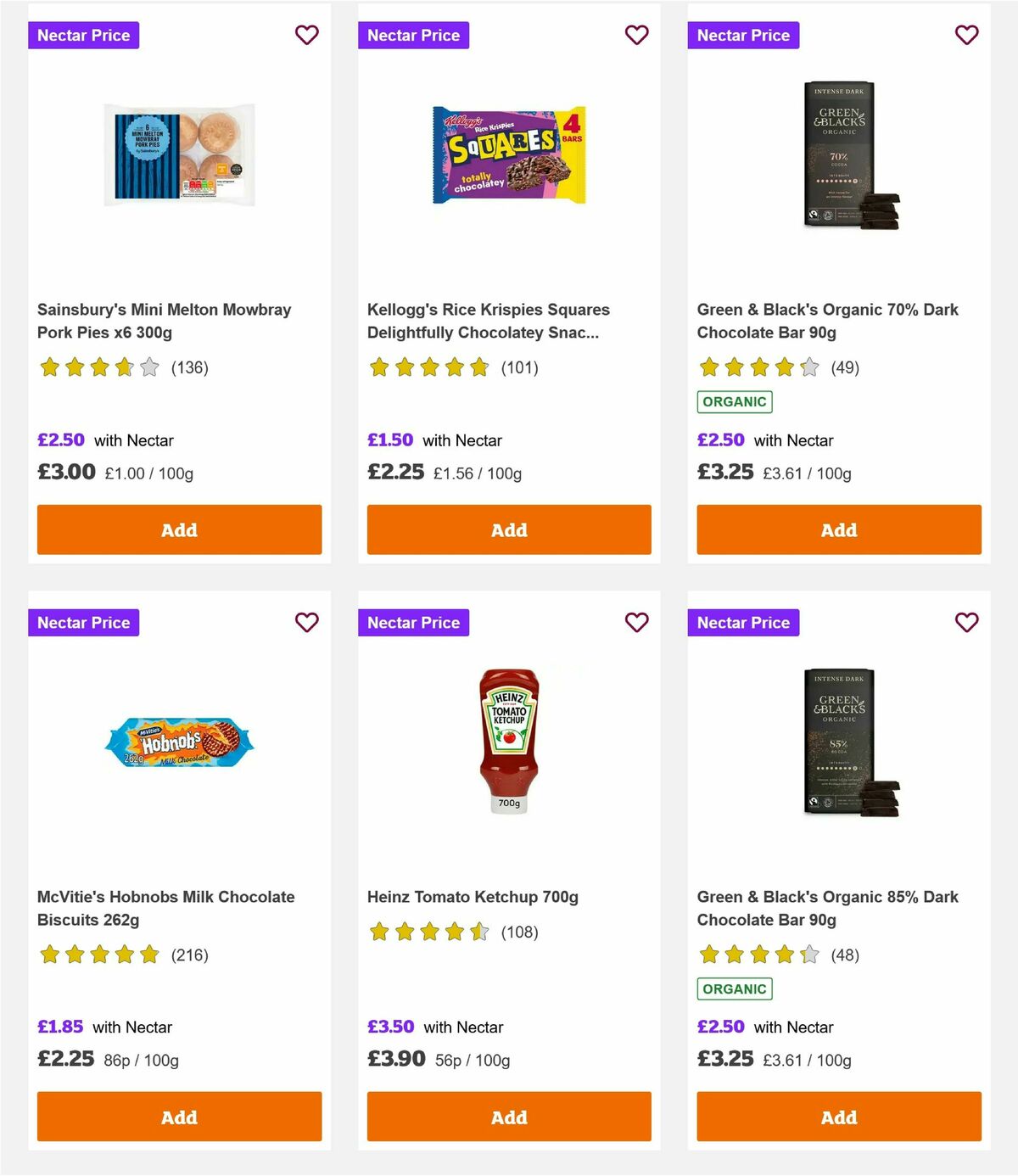
Task: Open the star rating reviews for Hobnobs
Action: 98,955
